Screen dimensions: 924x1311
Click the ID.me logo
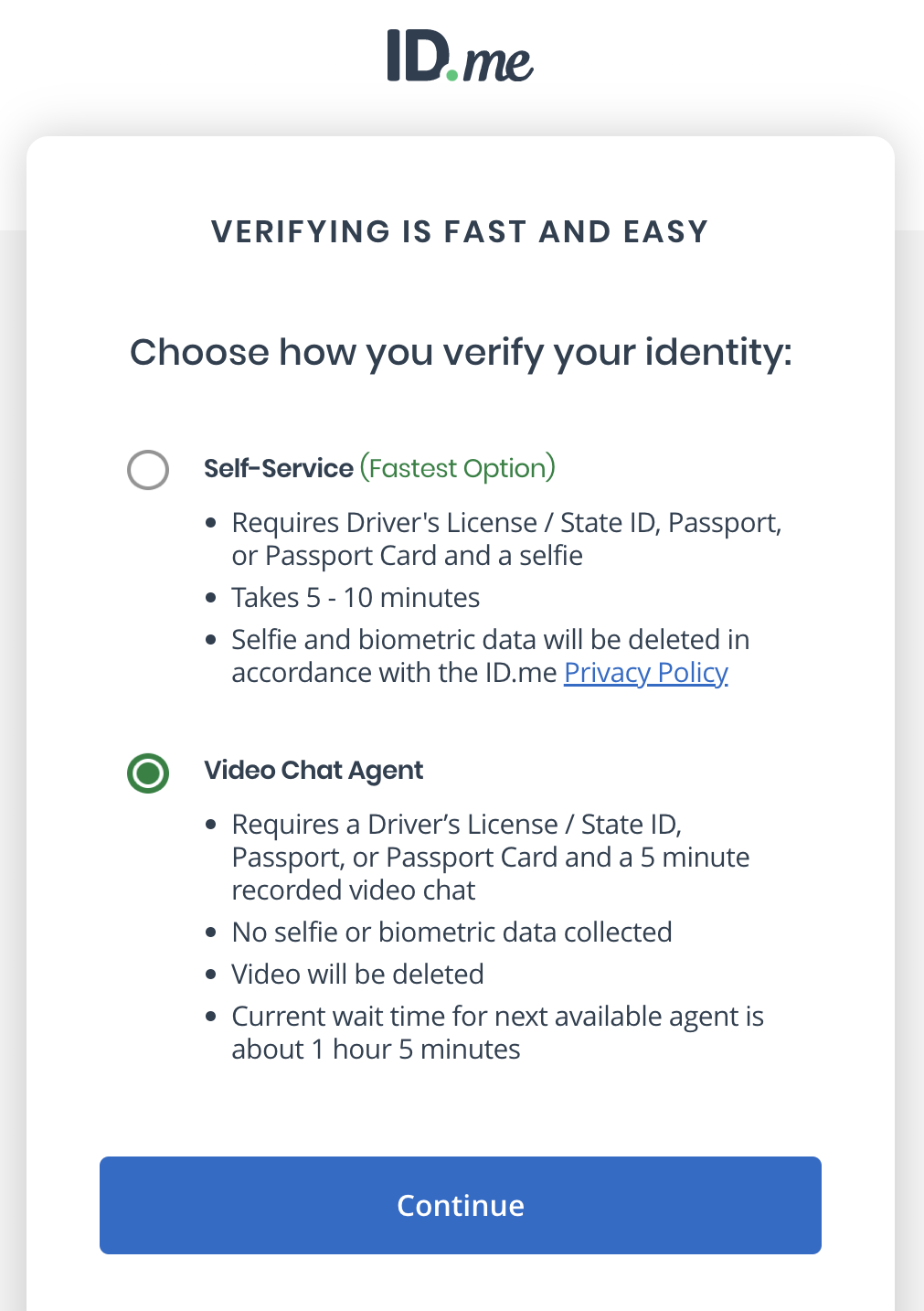point(460,56)
